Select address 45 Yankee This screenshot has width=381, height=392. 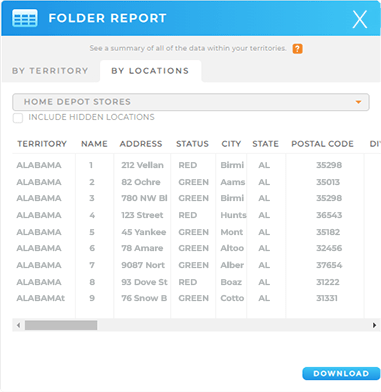144,232
